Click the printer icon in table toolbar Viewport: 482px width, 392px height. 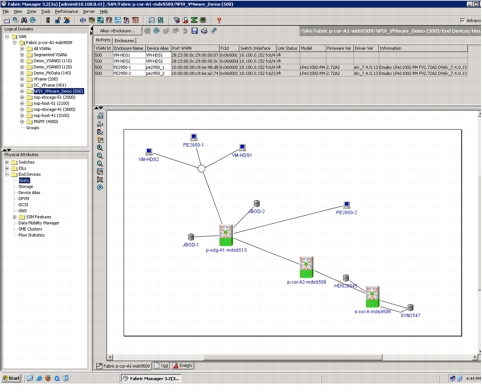[204, 31]
